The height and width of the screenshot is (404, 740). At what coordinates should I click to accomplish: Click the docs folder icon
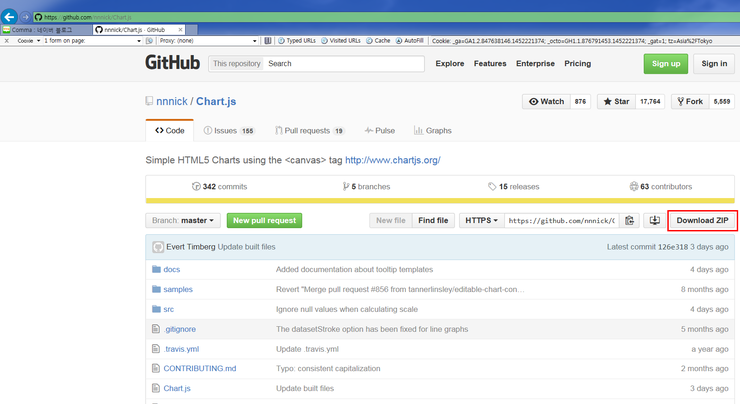coord(156,269)
